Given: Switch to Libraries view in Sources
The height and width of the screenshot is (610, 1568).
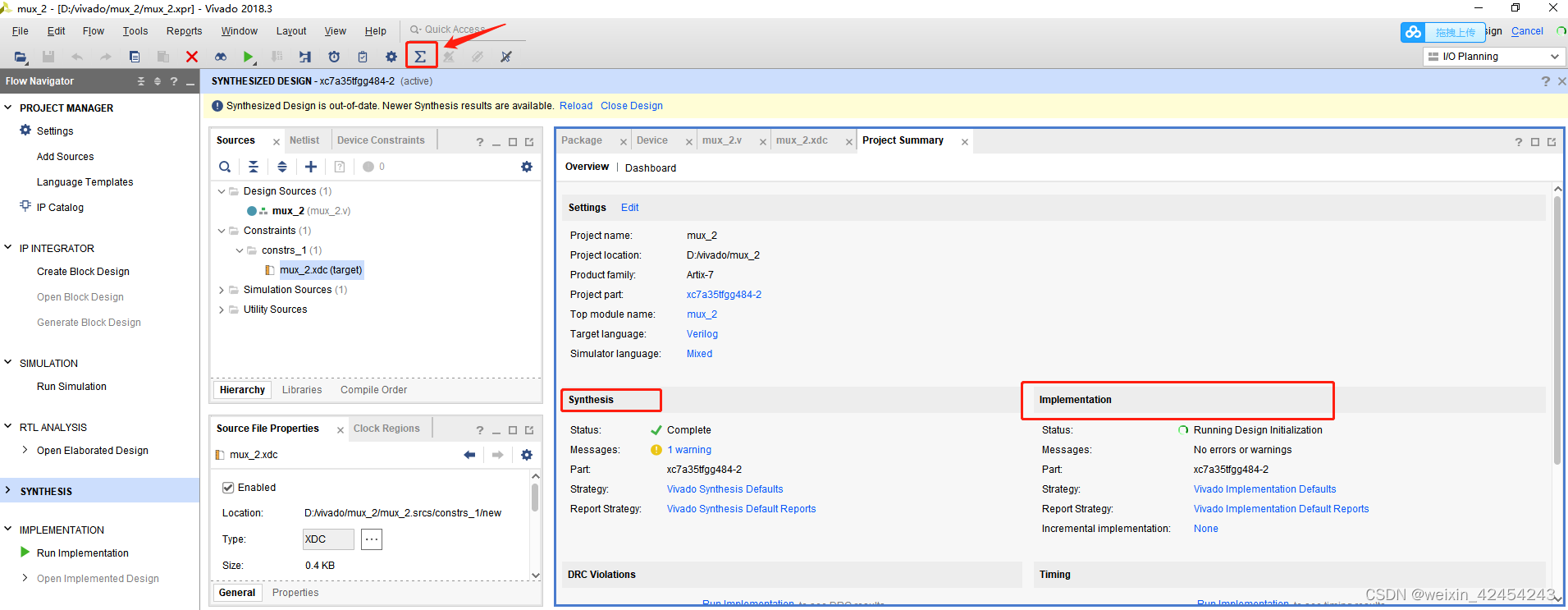Looking at the screenshot, I should pyautogui.click(x=302, y=390).
